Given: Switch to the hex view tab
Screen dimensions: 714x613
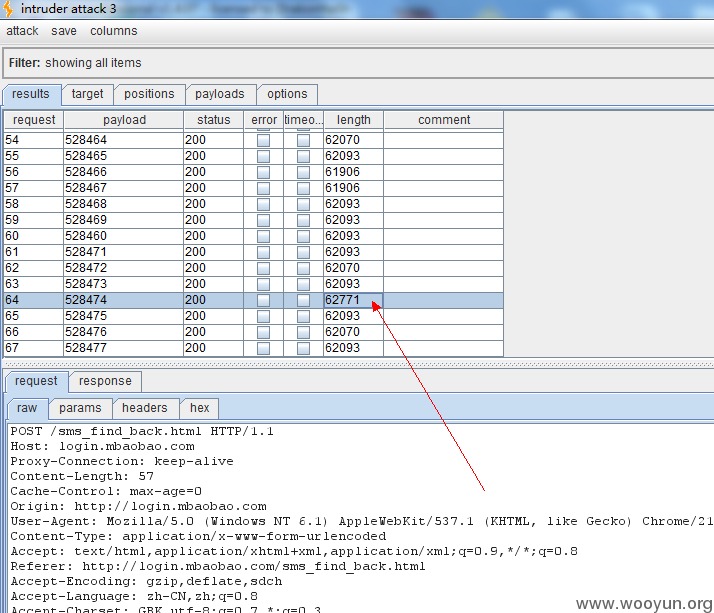Looking at the screenshot, I should (x=199, y=408).
